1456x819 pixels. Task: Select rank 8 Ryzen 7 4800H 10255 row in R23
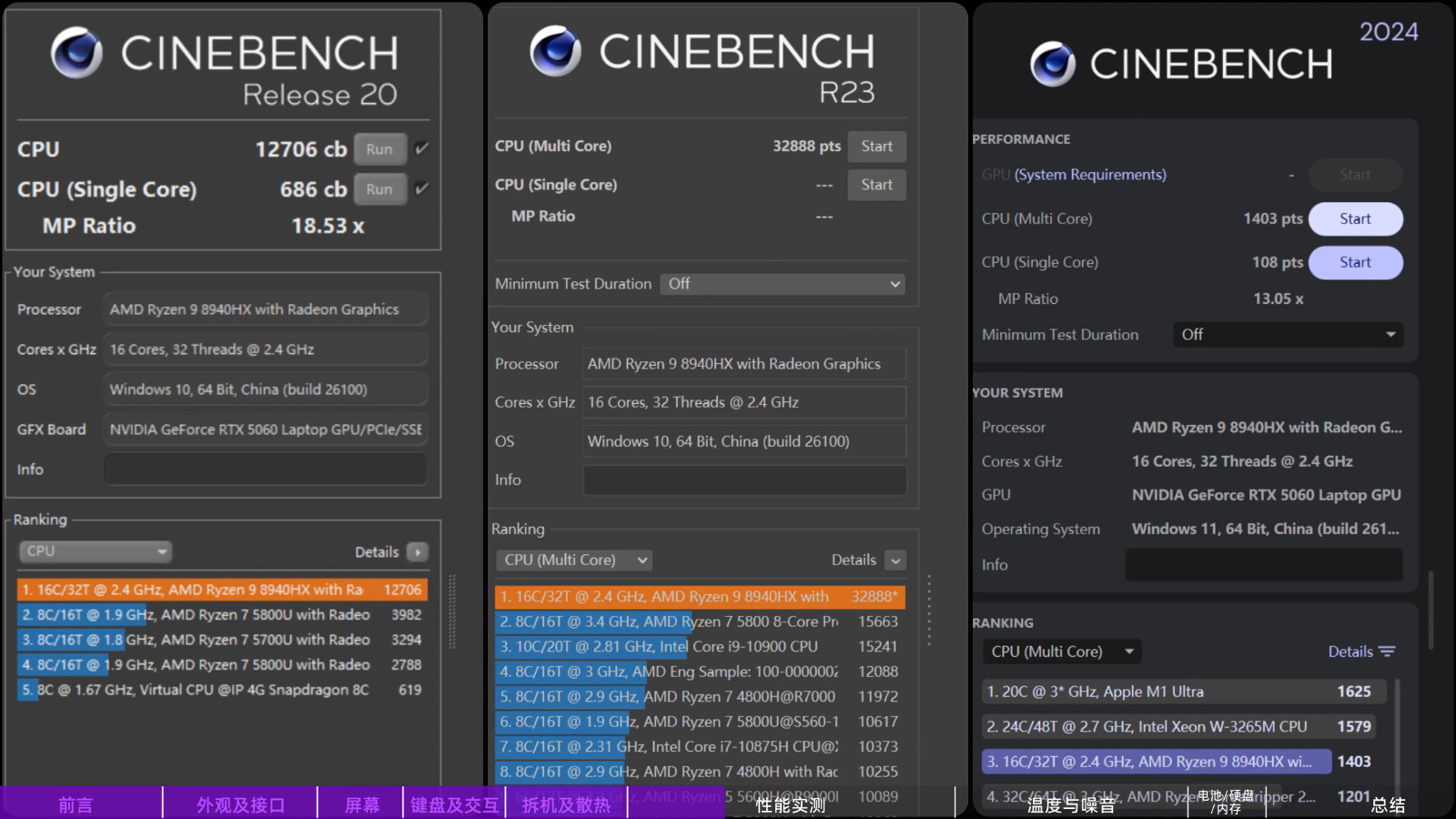point(700,772)
